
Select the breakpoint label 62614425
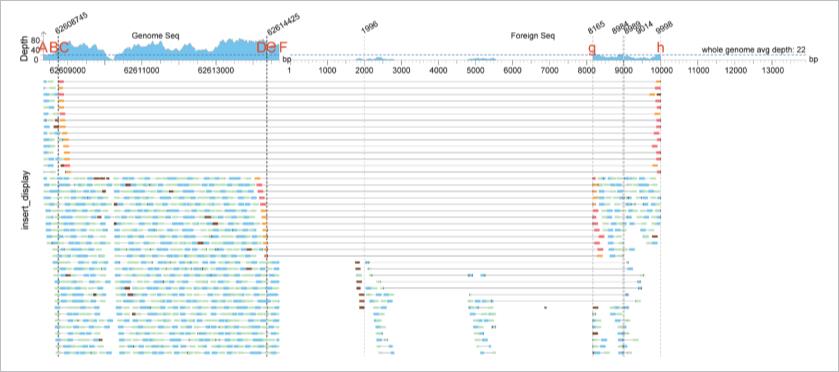click(x=283, y=25)
